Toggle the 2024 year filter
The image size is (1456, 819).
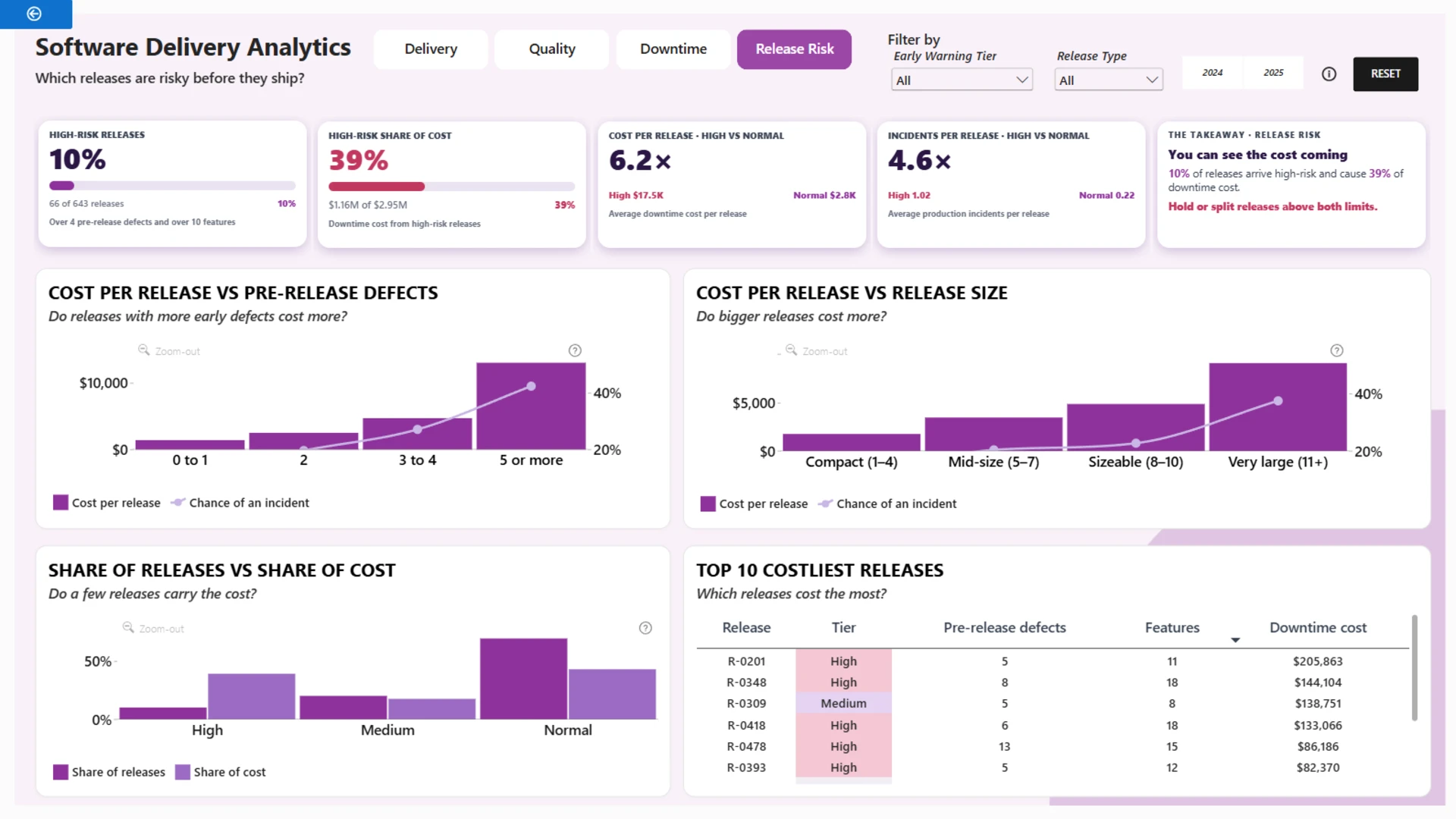pos(1213,73)
